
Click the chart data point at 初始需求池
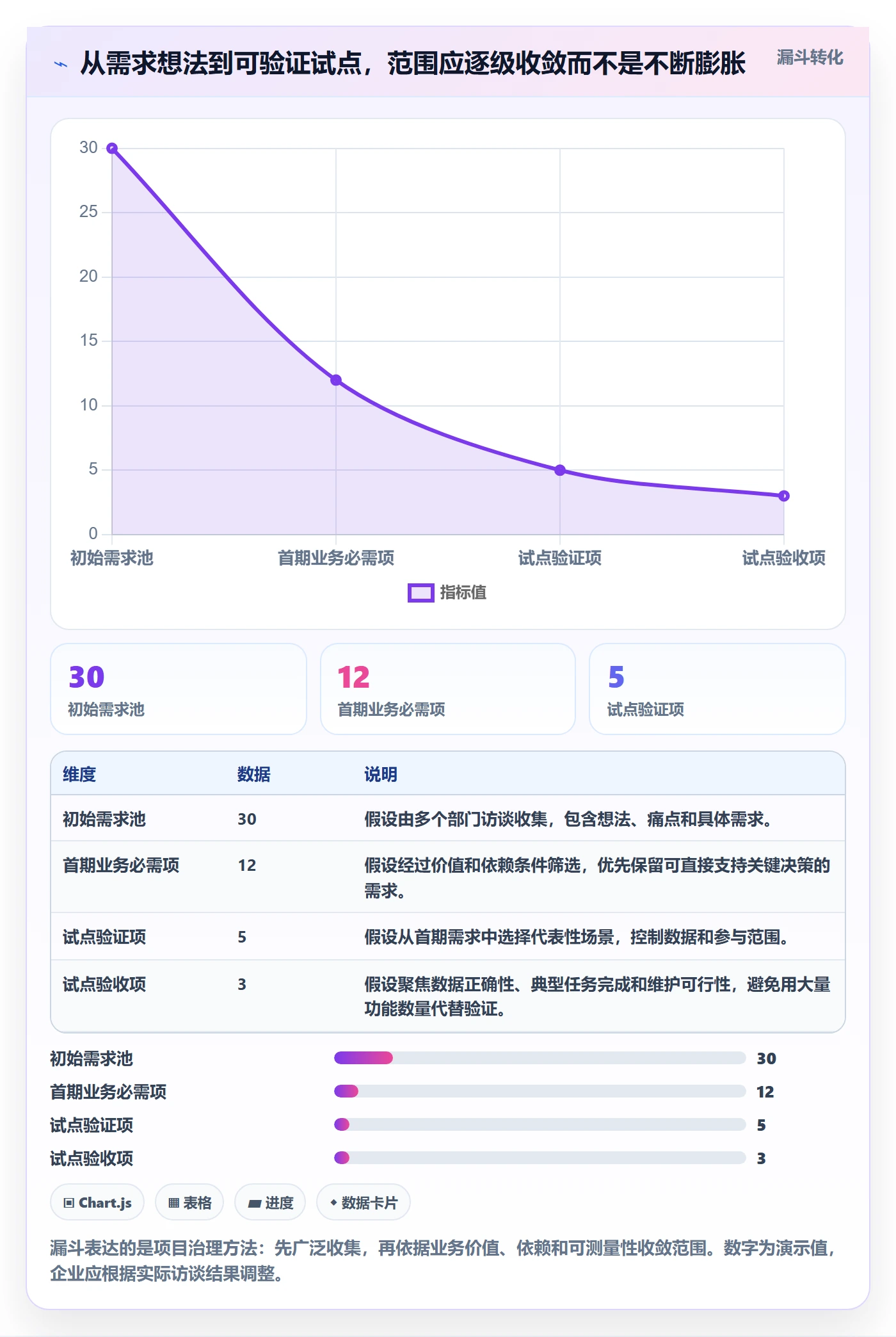112,149
